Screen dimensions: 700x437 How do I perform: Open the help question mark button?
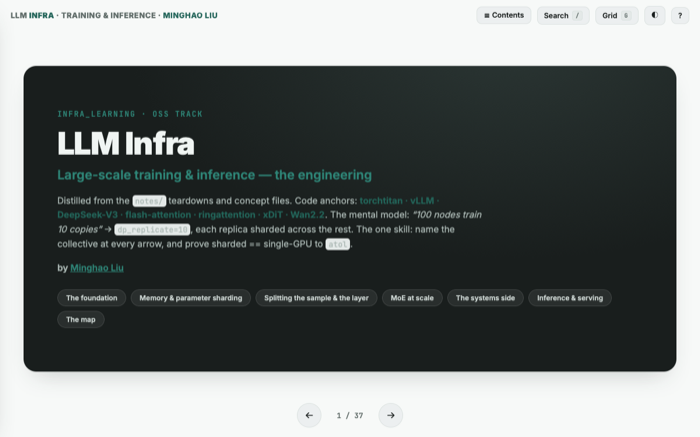(x=680, y=16)
